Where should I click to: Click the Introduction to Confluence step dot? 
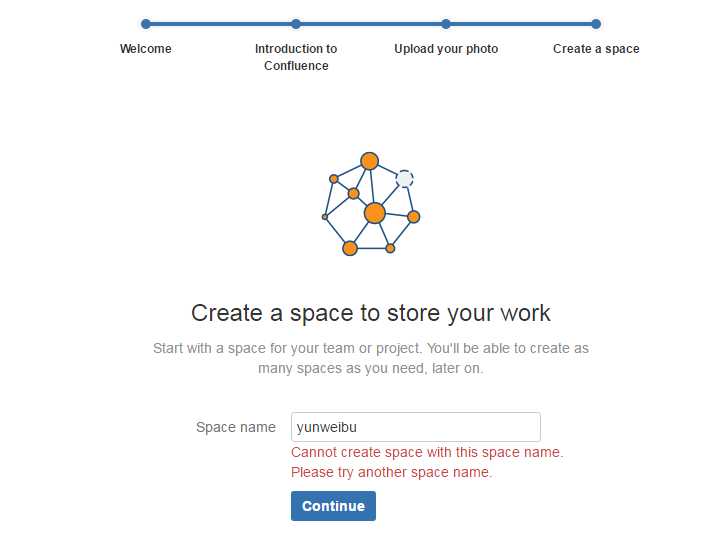pos(296,24)
